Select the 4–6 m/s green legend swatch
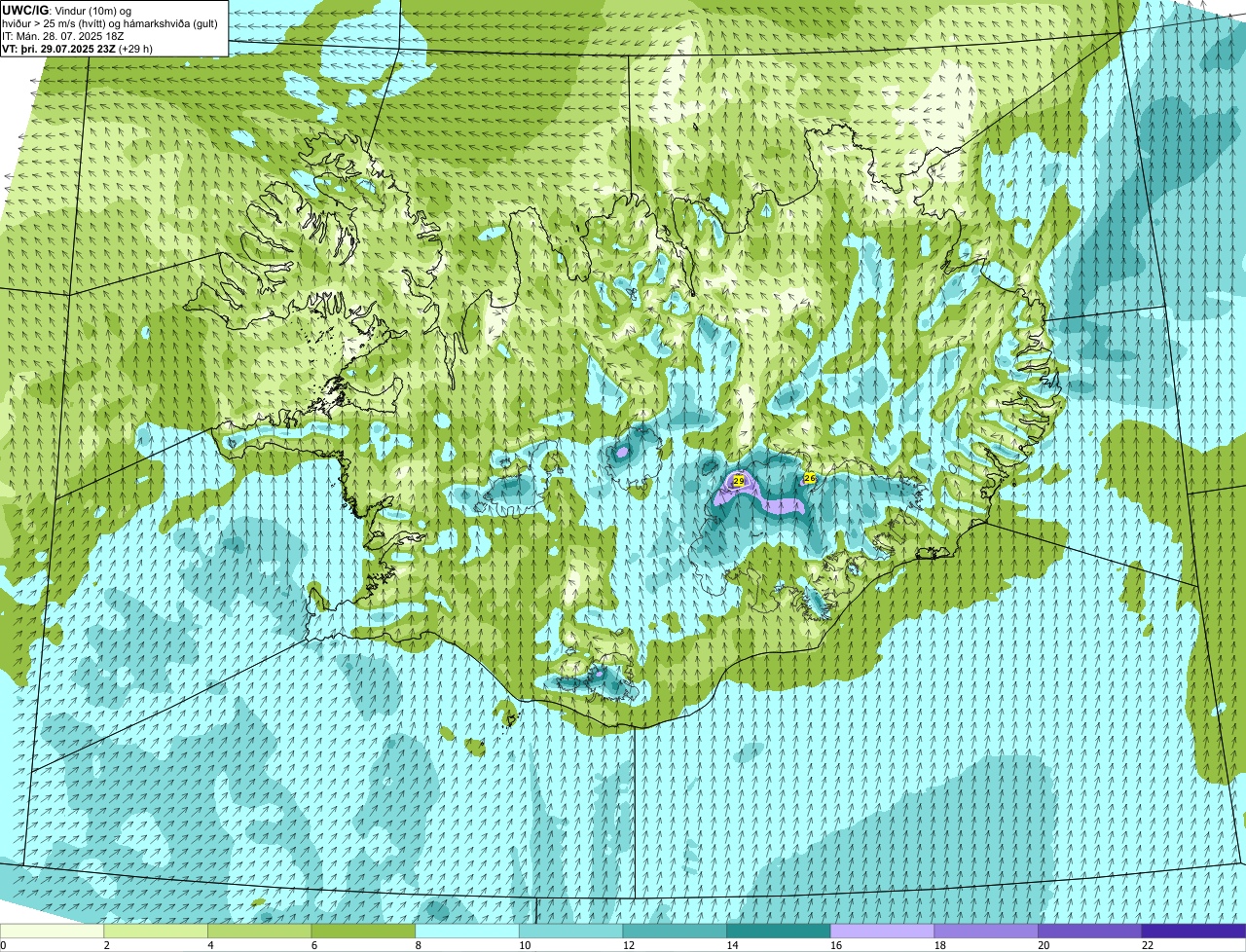 (260, 931)
